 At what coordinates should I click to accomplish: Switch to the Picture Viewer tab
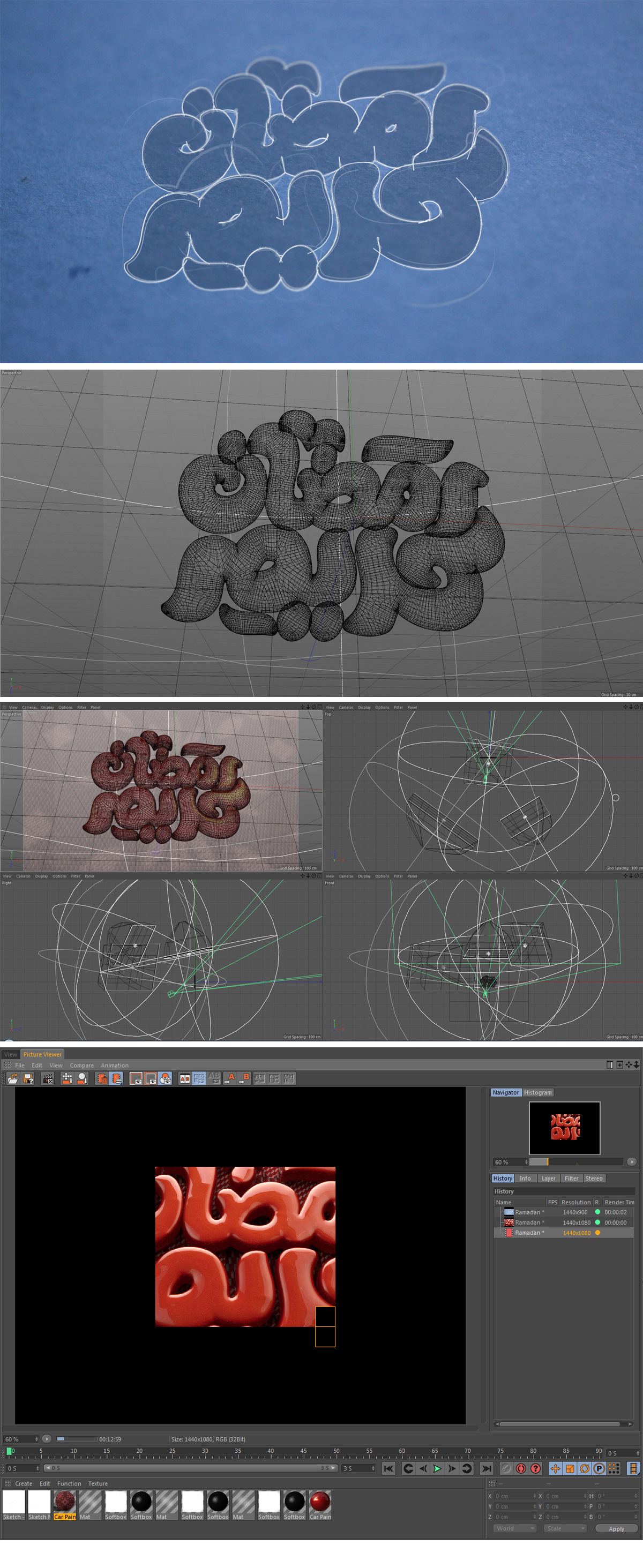click(x=42, y=1054)
